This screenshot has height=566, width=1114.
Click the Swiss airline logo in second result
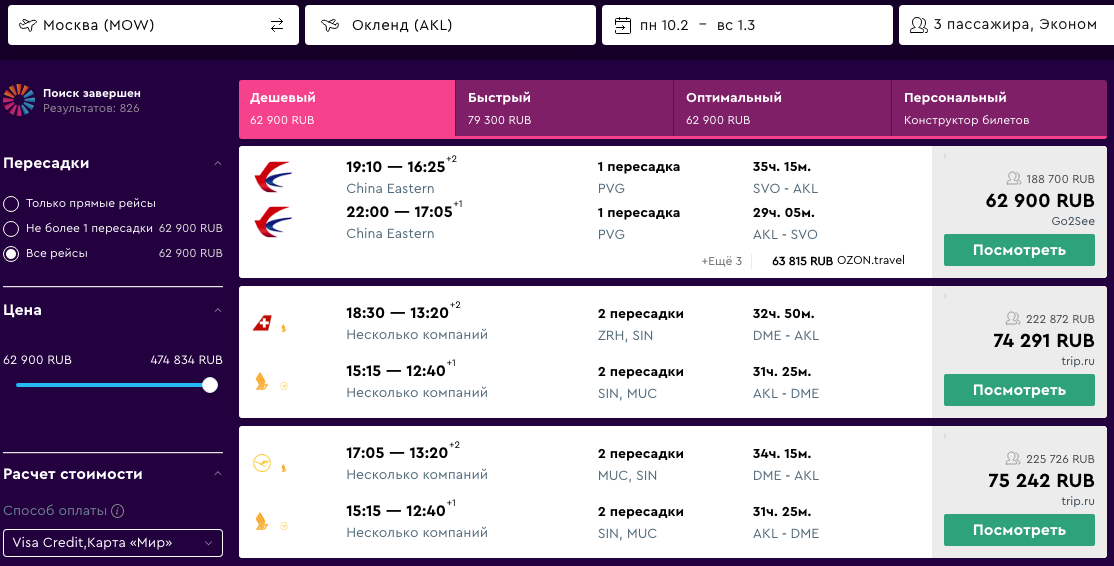pos(262,324)
